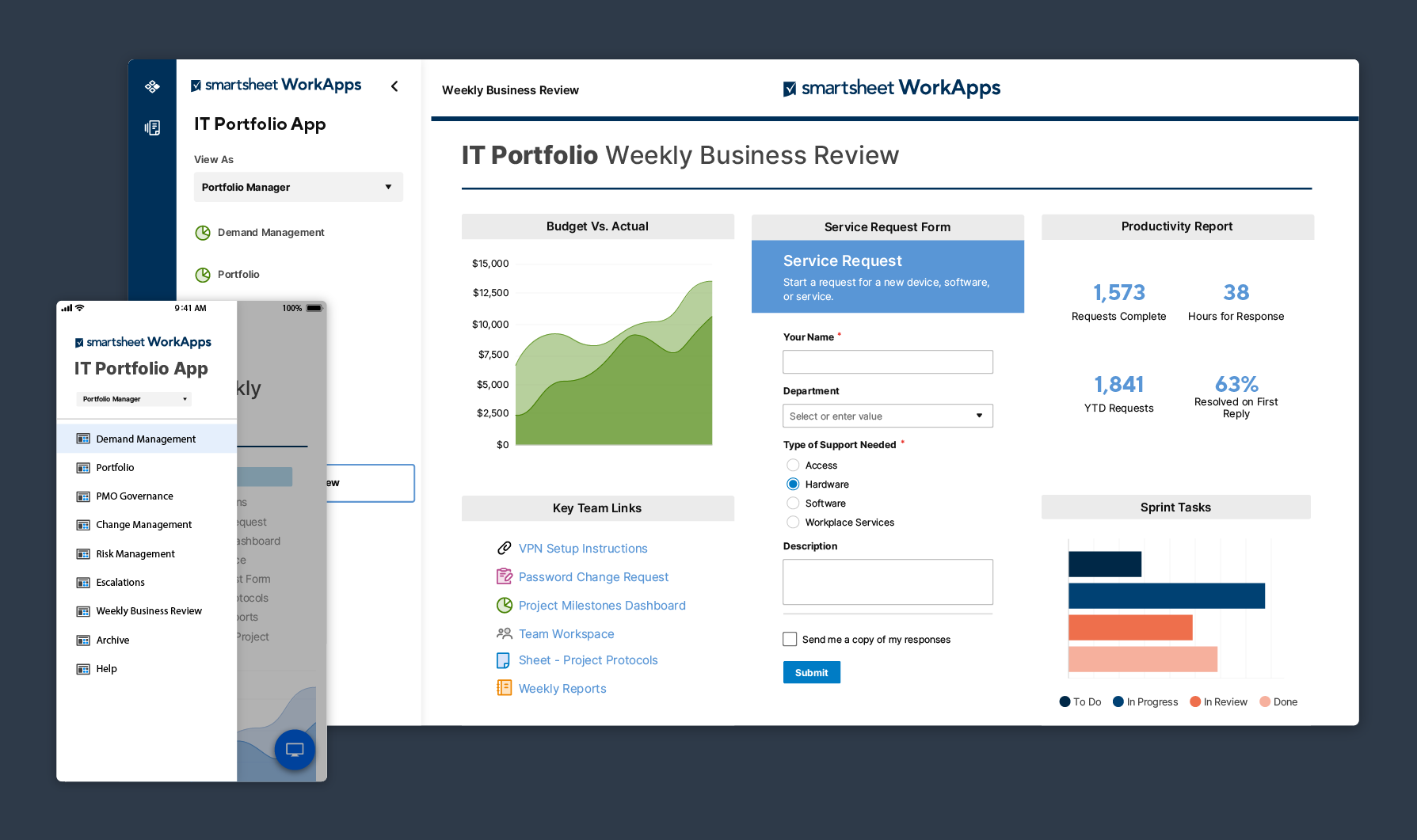Click the Submit button

pyautogui.click(x=811, y=672)
